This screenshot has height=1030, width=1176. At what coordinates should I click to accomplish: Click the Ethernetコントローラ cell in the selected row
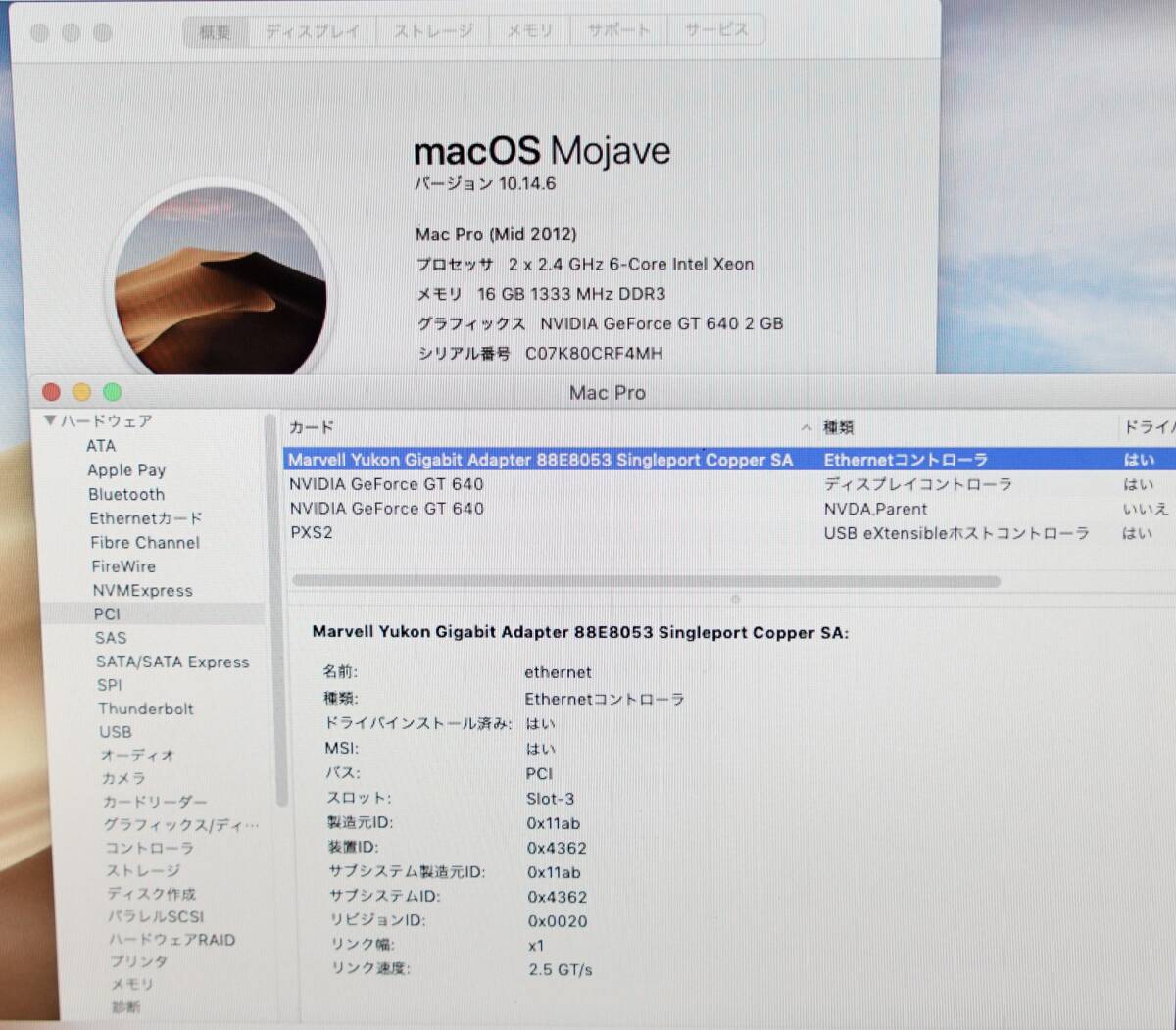pyautogui.click(x=906, y=460)
